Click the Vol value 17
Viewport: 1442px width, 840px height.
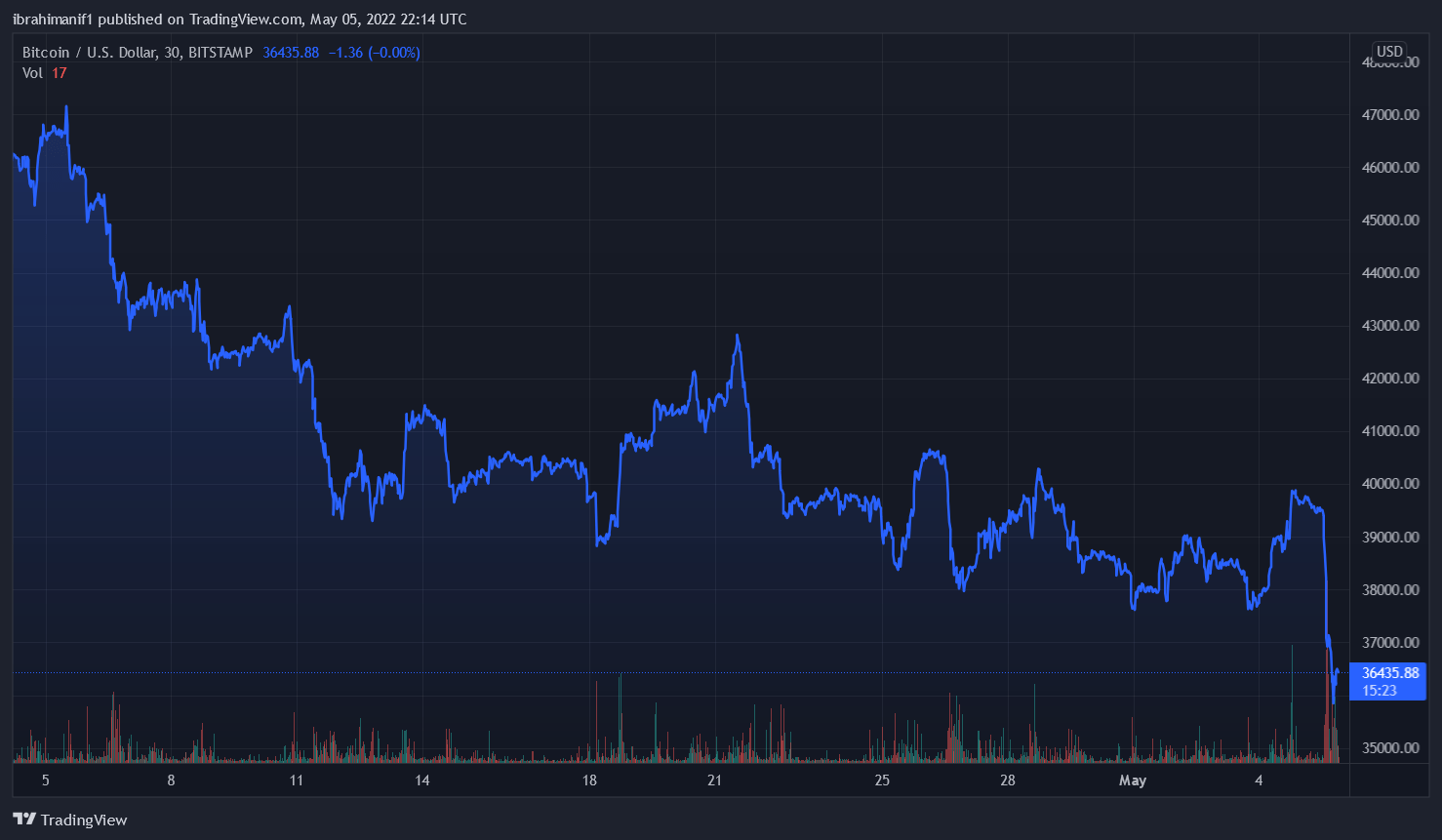pos(60,73)
